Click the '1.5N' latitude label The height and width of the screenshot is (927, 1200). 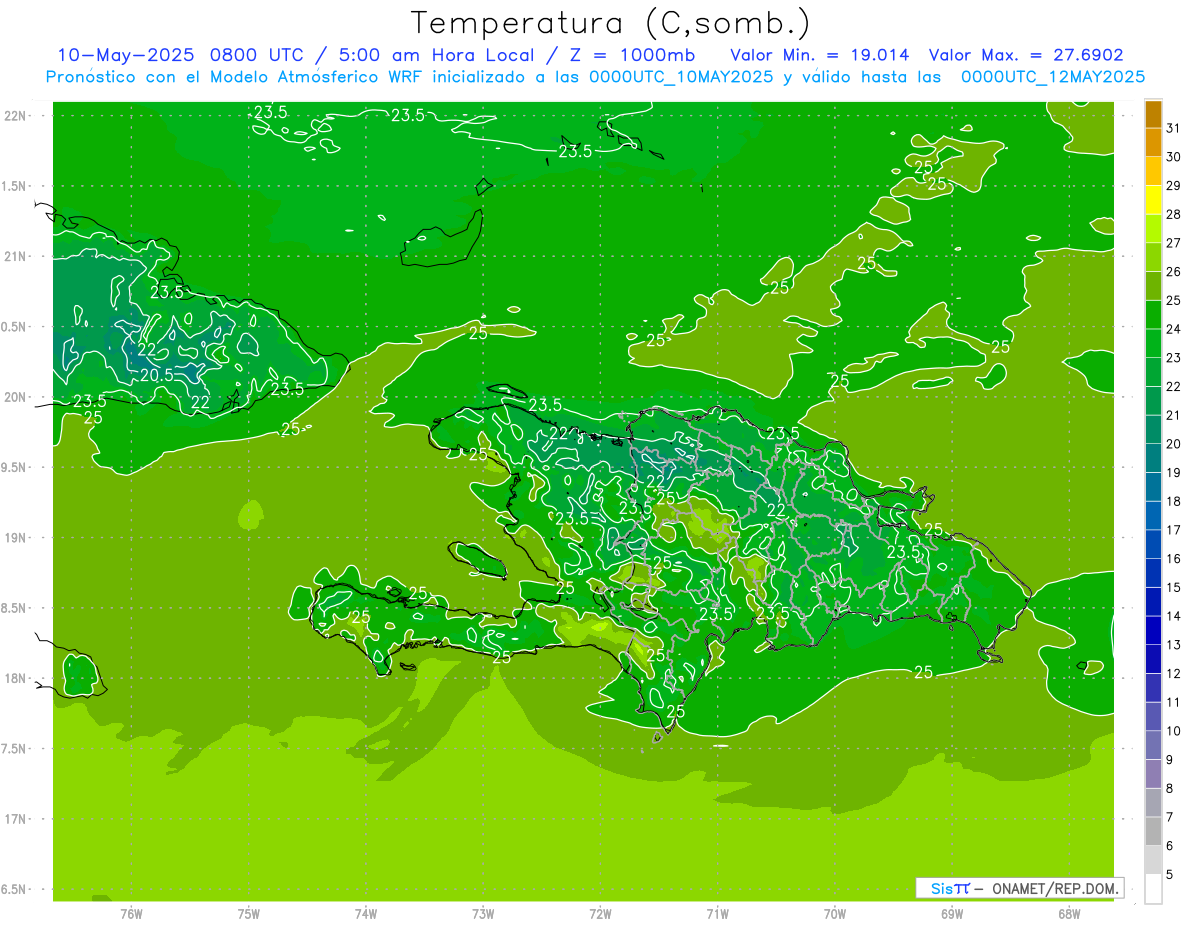coord(16,186)
